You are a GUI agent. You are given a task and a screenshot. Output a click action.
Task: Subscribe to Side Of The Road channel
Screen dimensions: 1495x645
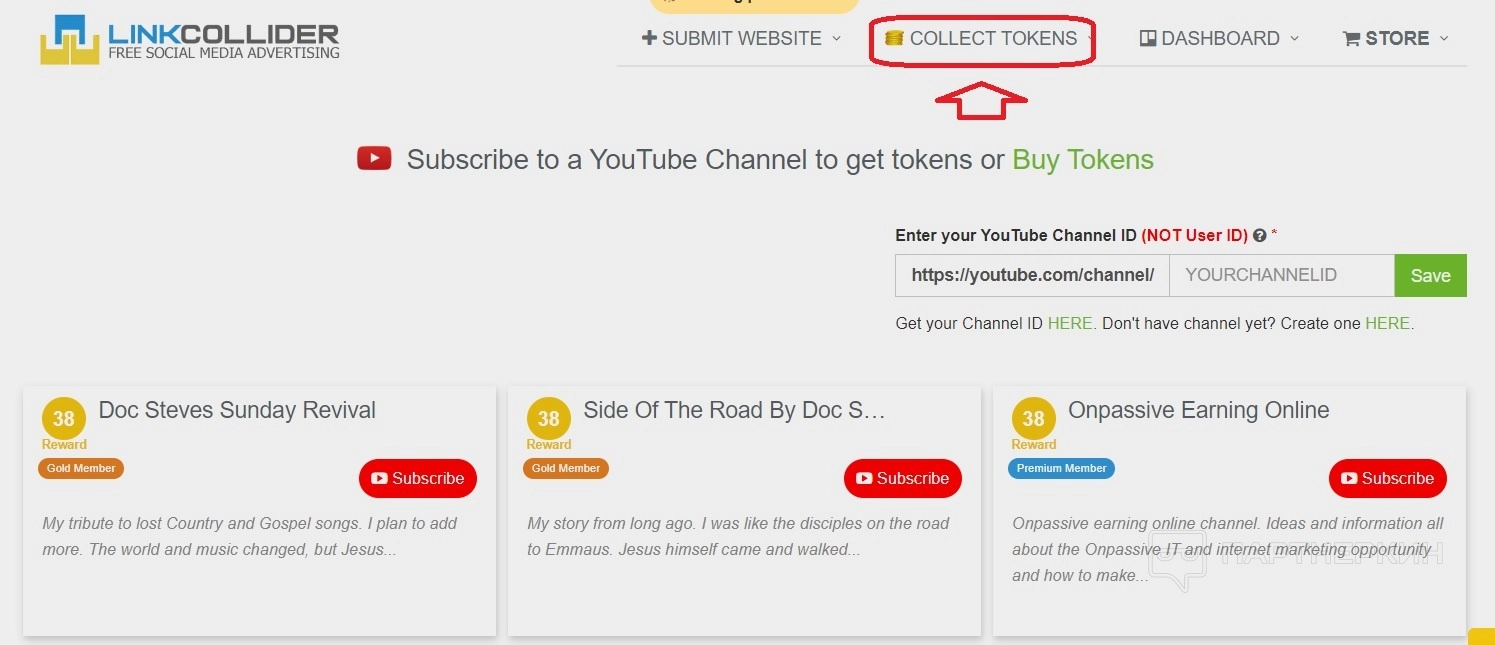903,478
